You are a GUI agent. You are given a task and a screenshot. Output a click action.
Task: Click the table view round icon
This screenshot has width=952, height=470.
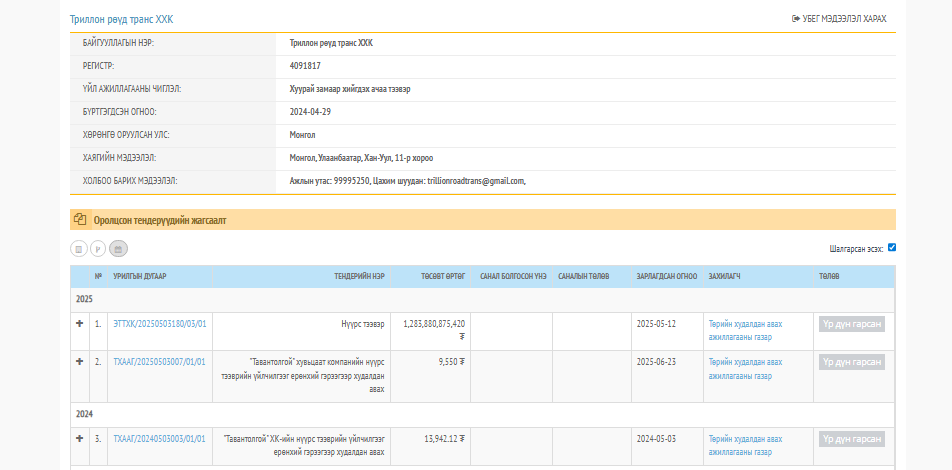pos(79,248)
